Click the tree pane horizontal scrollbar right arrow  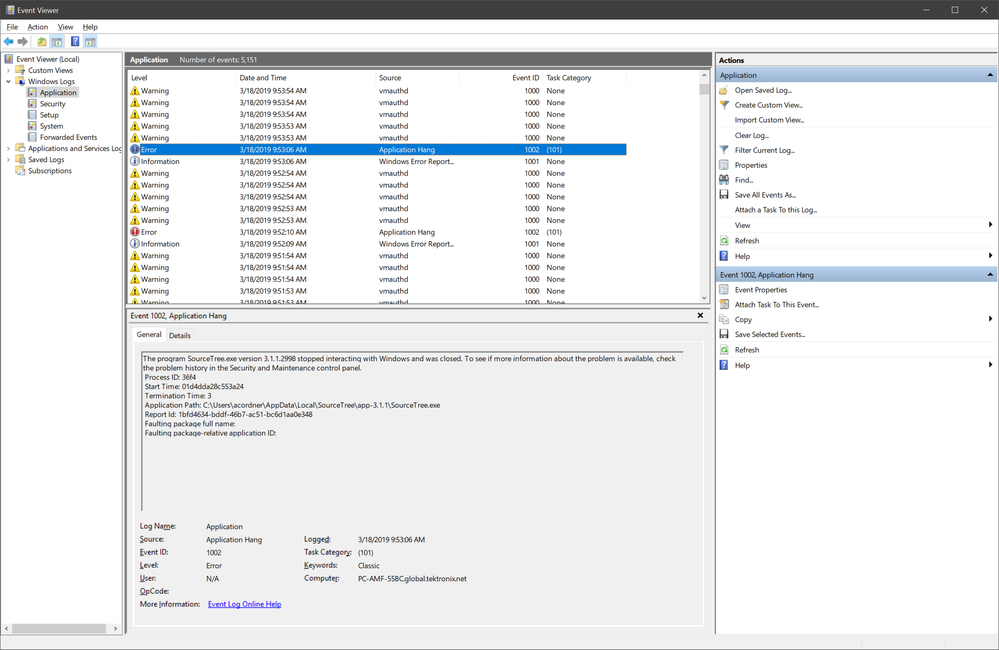pyautogui.click(x=115, y=628)
